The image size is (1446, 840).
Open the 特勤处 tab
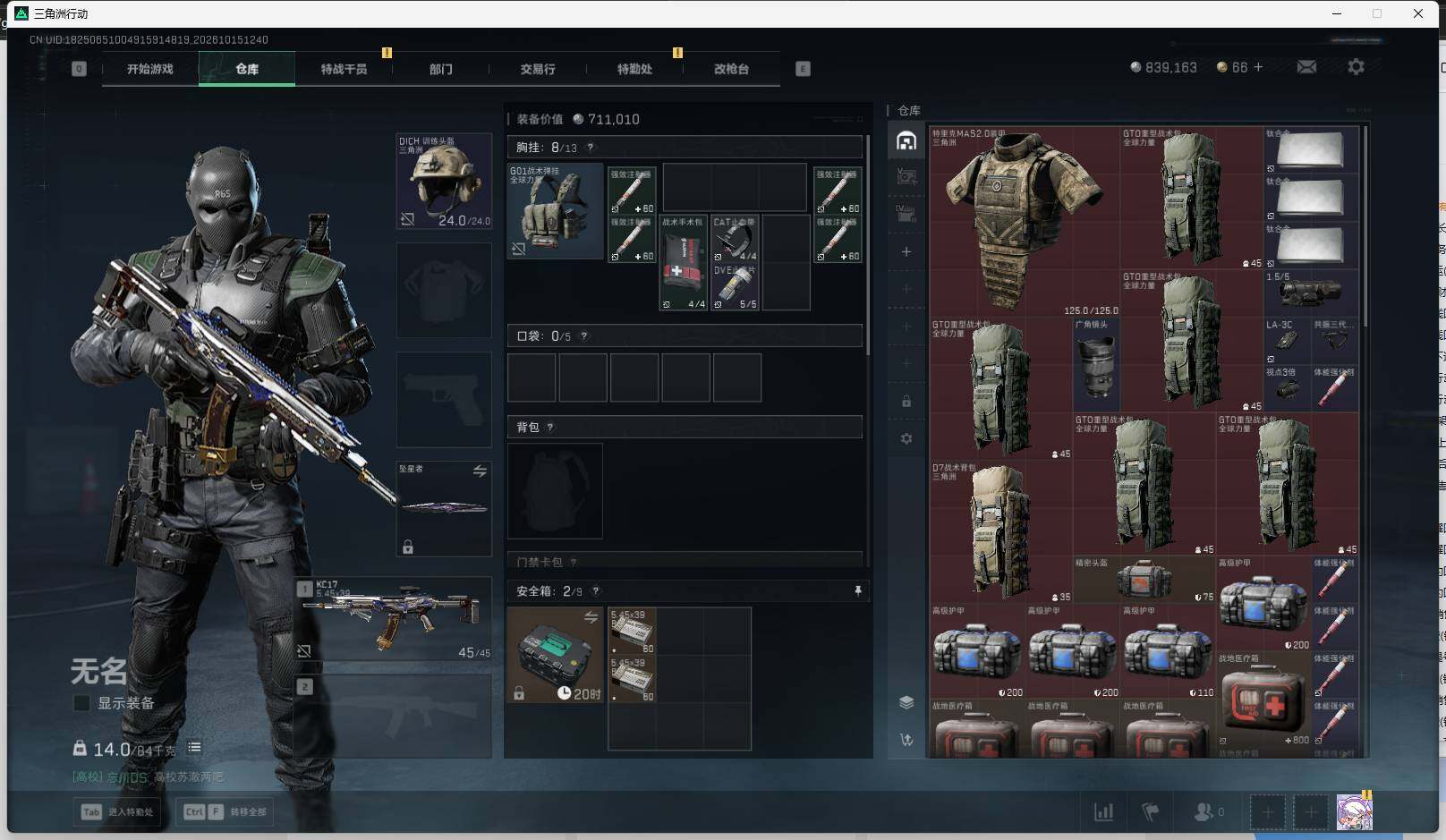click(x=634, y=69)
